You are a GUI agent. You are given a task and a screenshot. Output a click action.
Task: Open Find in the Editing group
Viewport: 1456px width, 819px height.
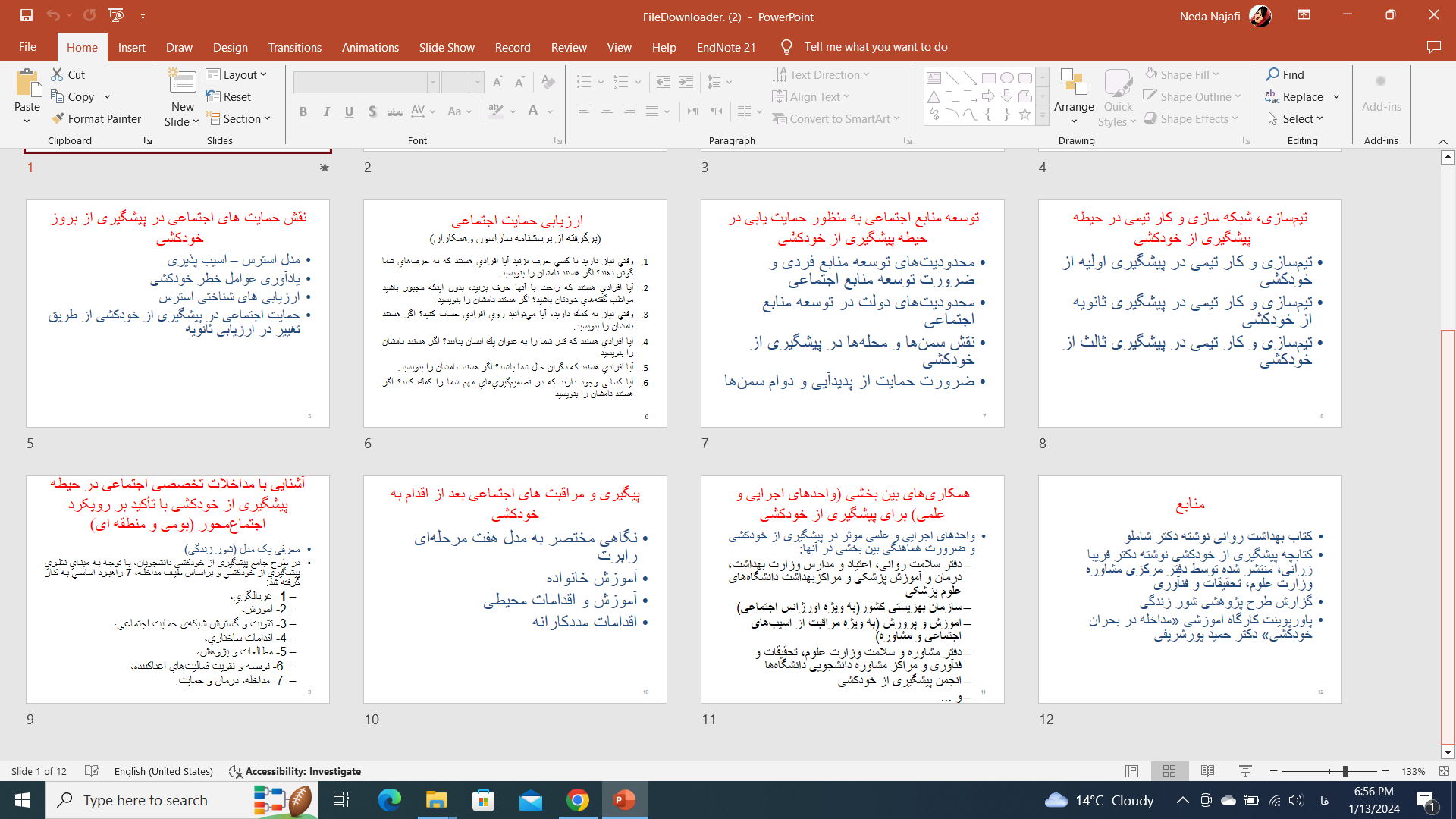pos(1285,74)
